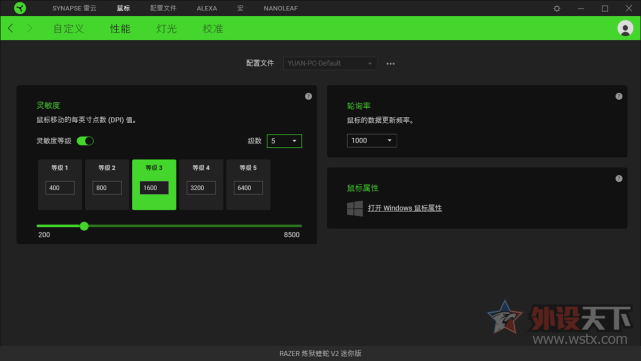Select the mouse top menu item
641x361 pixels.
tap(123, 8)
